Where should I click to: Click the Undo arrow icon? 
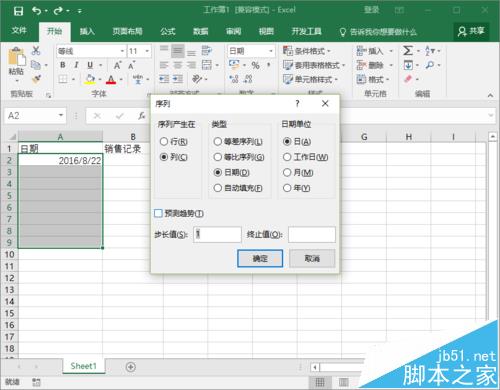coord(36,11)
